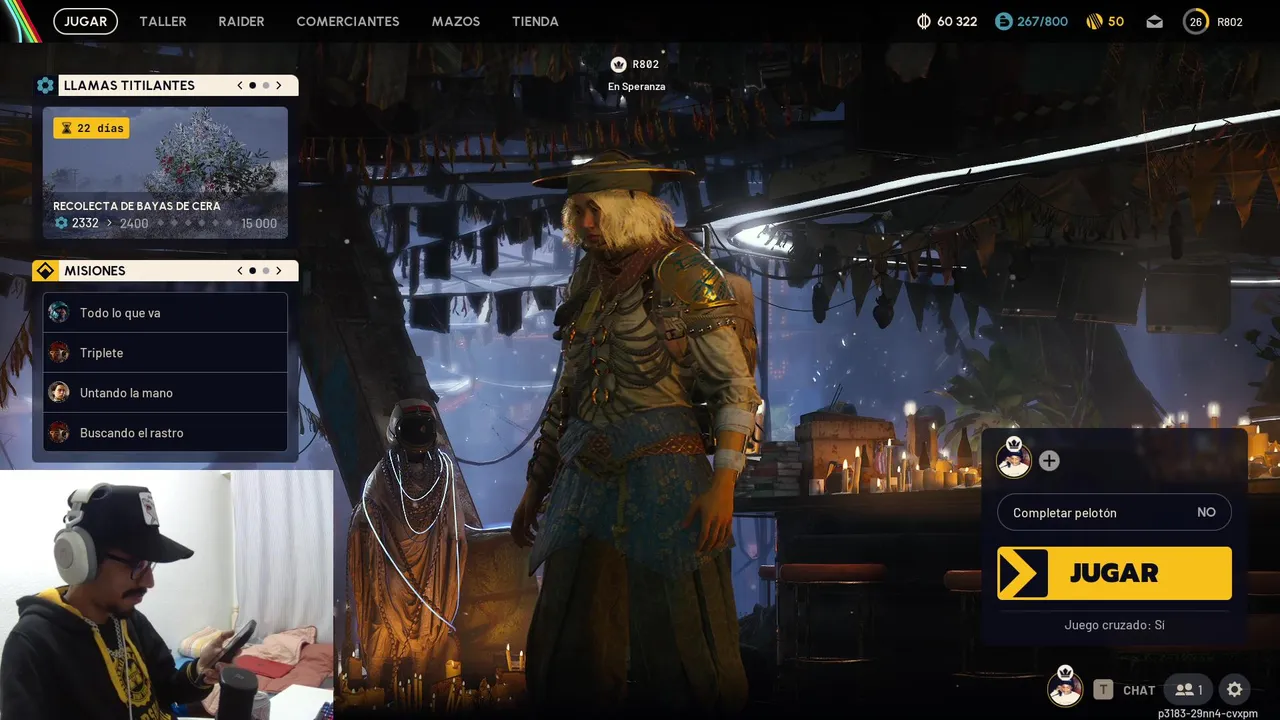
Task: Click the En Speranza status text
Action: (636, 87)
